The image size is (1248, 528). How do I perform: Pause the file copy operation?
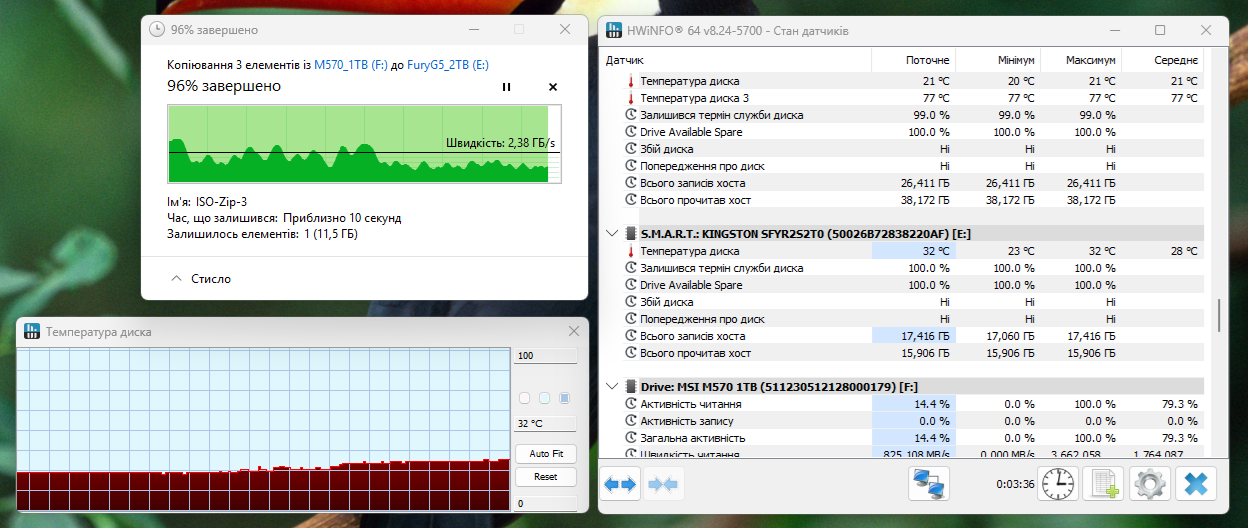[506, 87]
